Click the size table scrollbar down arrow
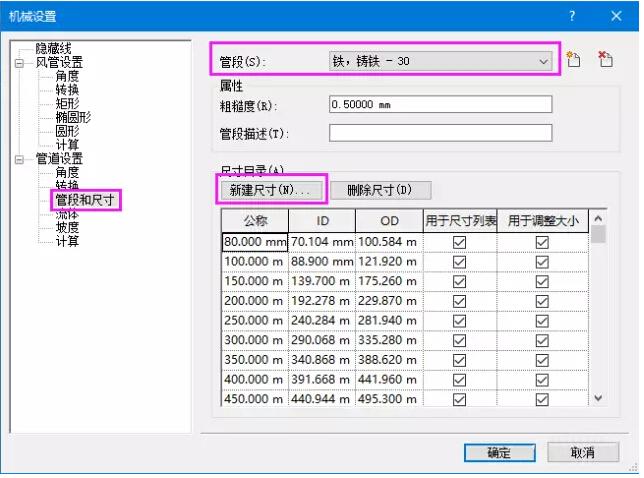Image resolution: width=644 pixels, height=478 pixels. [x=598, y=398]
